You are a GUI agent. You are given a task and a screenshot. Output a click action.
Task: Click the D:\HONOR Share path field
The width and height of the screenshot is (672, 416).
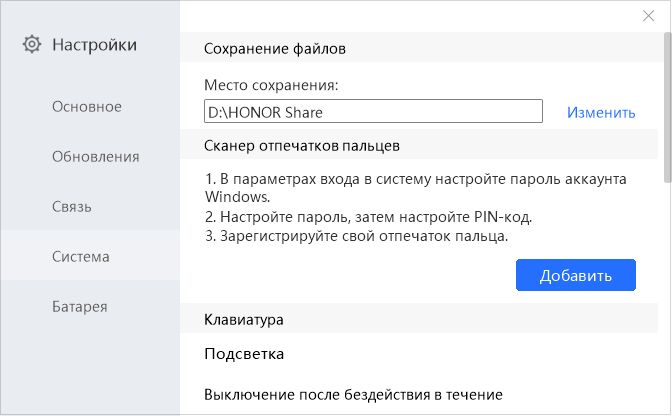372,112
